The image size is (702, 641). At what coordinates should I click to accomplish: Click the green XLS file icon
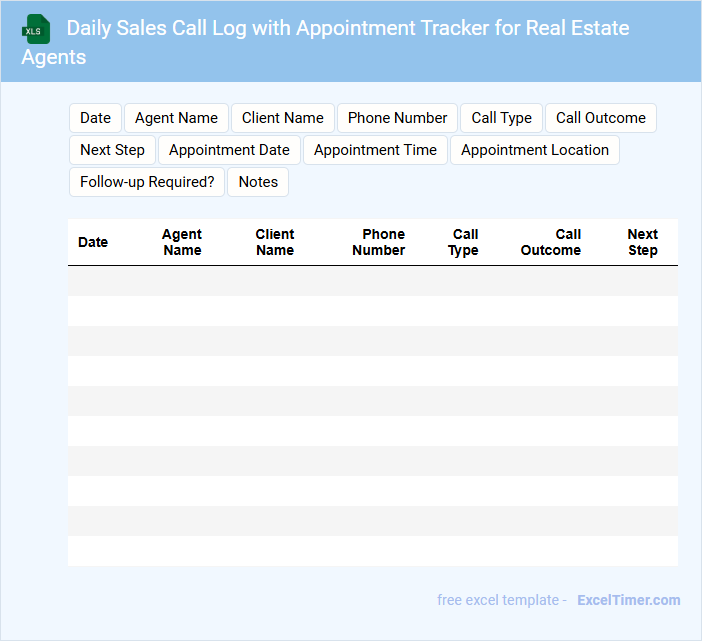click(x=36, y=29)
